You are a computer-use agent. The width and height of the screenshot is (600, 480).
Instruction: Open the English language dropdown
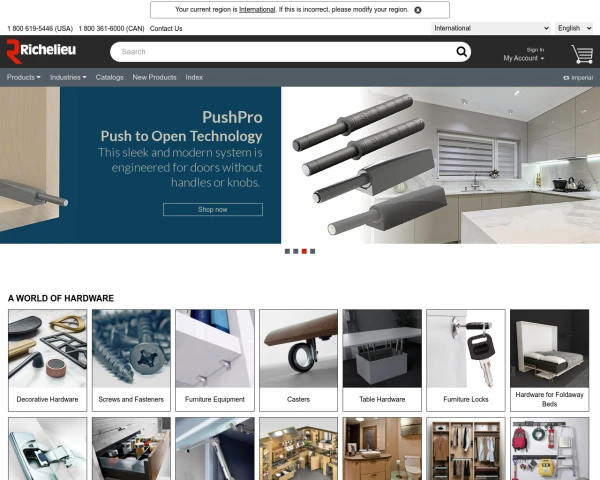[x=574, y=28]
